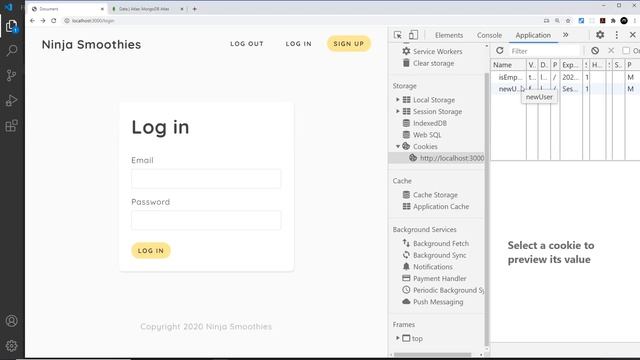Screen dimensions: 640x360
Task: Sort cookies by Name column header
Action: point(508,65)
